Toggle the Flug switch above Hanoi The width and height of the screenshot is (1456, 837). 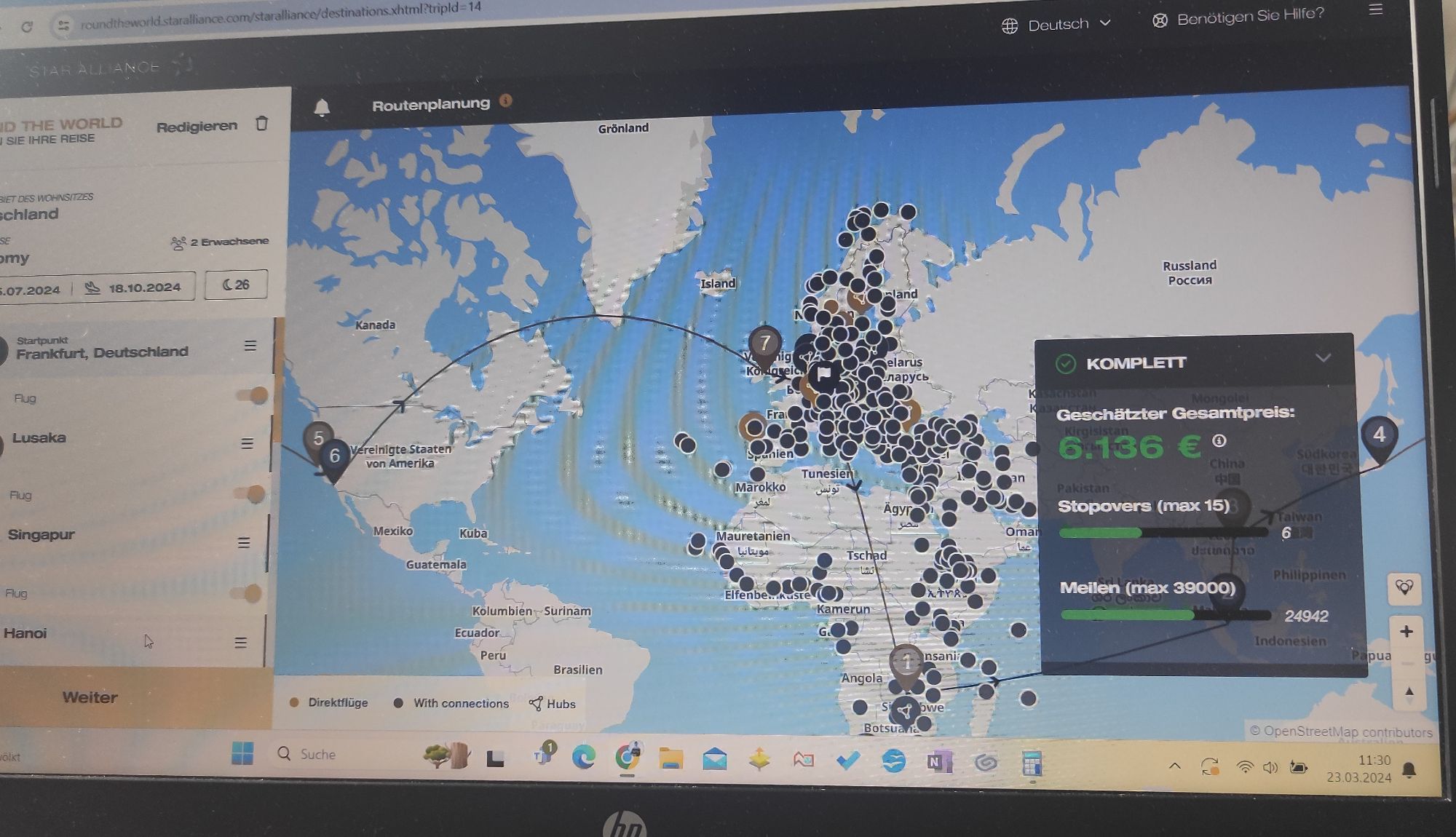click(x=246, y=593)
